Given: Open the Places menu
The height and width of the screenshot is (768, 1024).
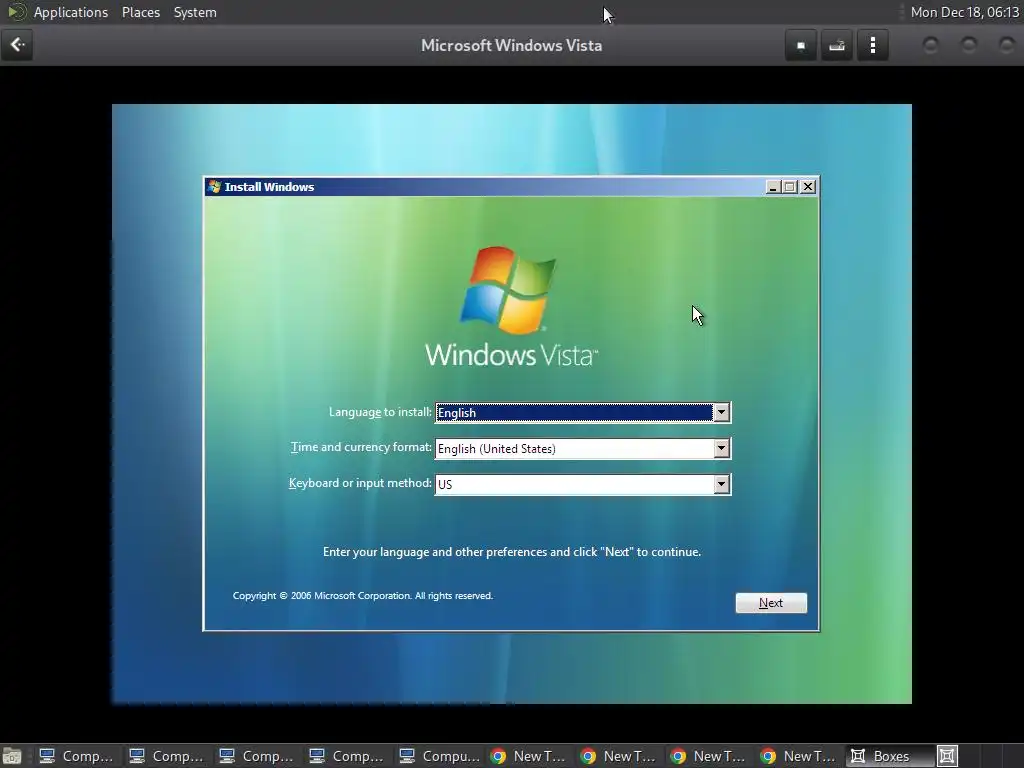Looking at the screenshot, I should (140, 12).
